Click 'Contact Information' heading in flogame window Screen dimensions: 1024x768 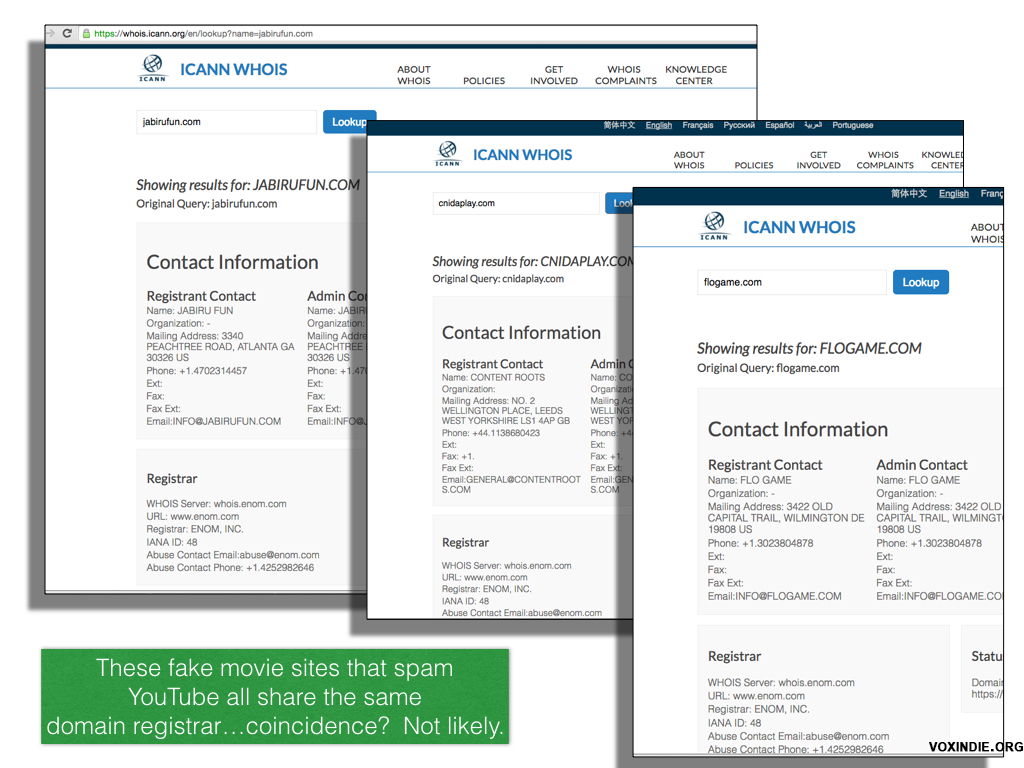click(x=798, y=429)
